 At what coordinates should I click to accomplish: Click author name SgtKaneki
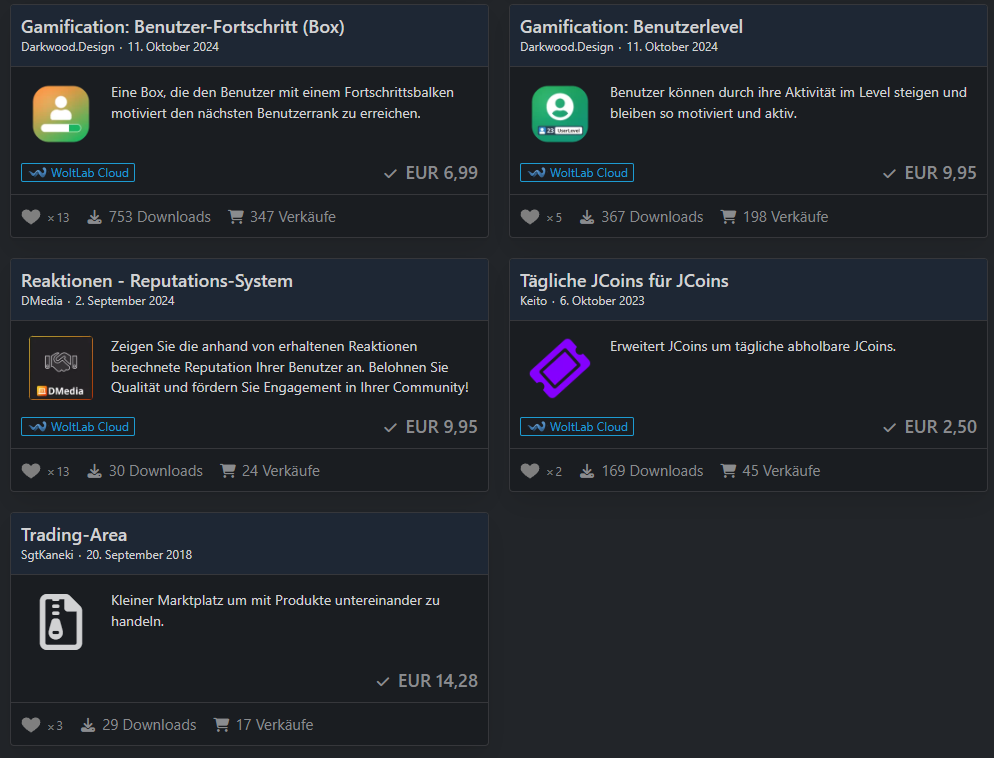(49, 555)
